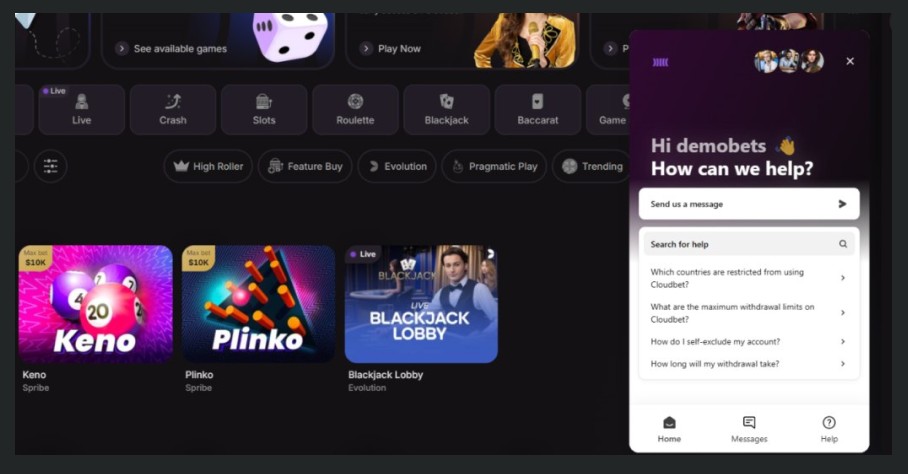Open the Plinko game thumbnail
This screenshot has width=908, height=474.
click(x=258, y=304)
